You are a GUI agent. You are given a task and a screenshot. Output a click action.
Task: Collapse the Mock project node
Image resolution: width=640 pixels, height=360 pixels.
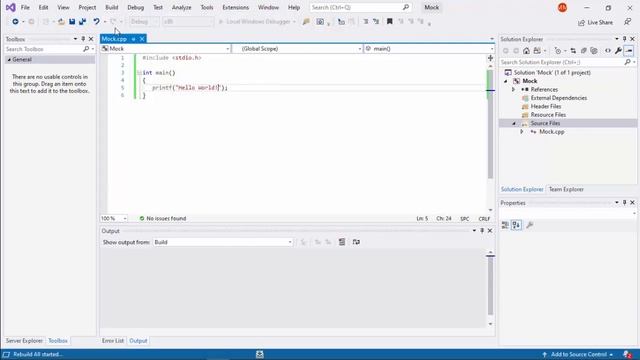tap(506, 81)
